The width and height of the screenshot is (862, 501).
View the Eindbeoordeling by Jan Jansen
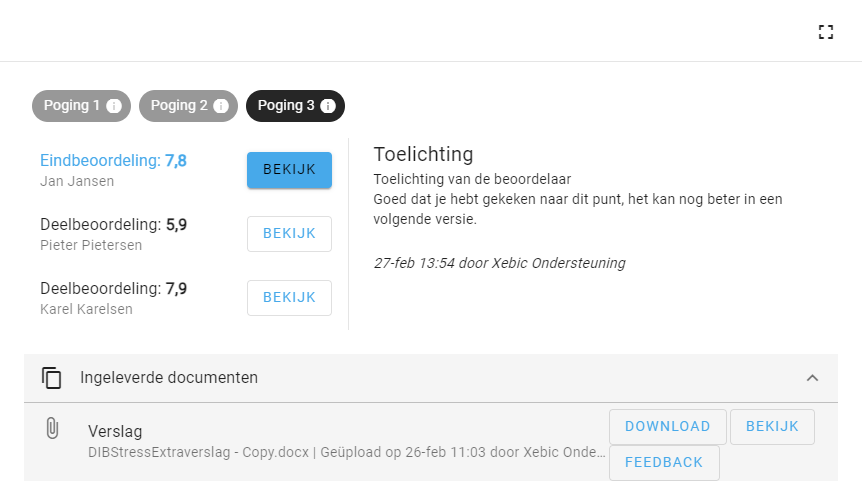pos(289,170)
